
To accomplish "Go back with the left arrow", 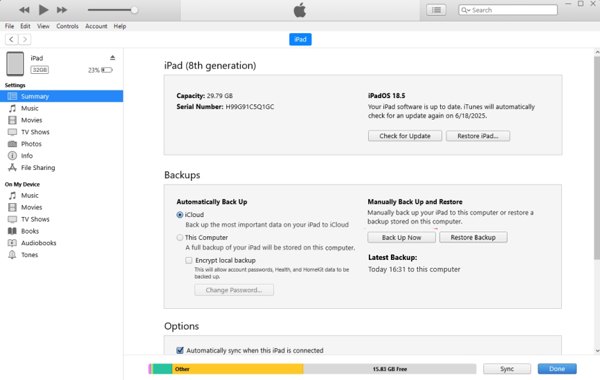I will coord(11,39).
